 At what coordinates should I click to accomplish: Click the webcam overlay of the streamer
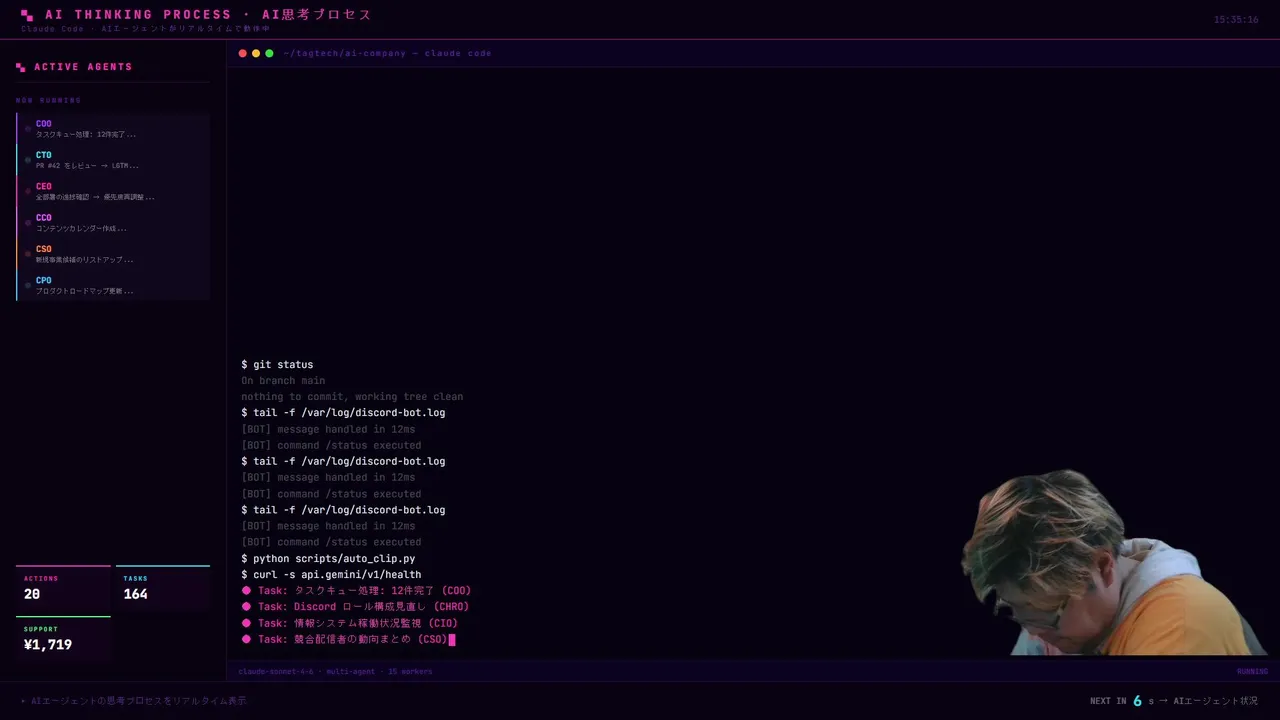[1115, 562]
